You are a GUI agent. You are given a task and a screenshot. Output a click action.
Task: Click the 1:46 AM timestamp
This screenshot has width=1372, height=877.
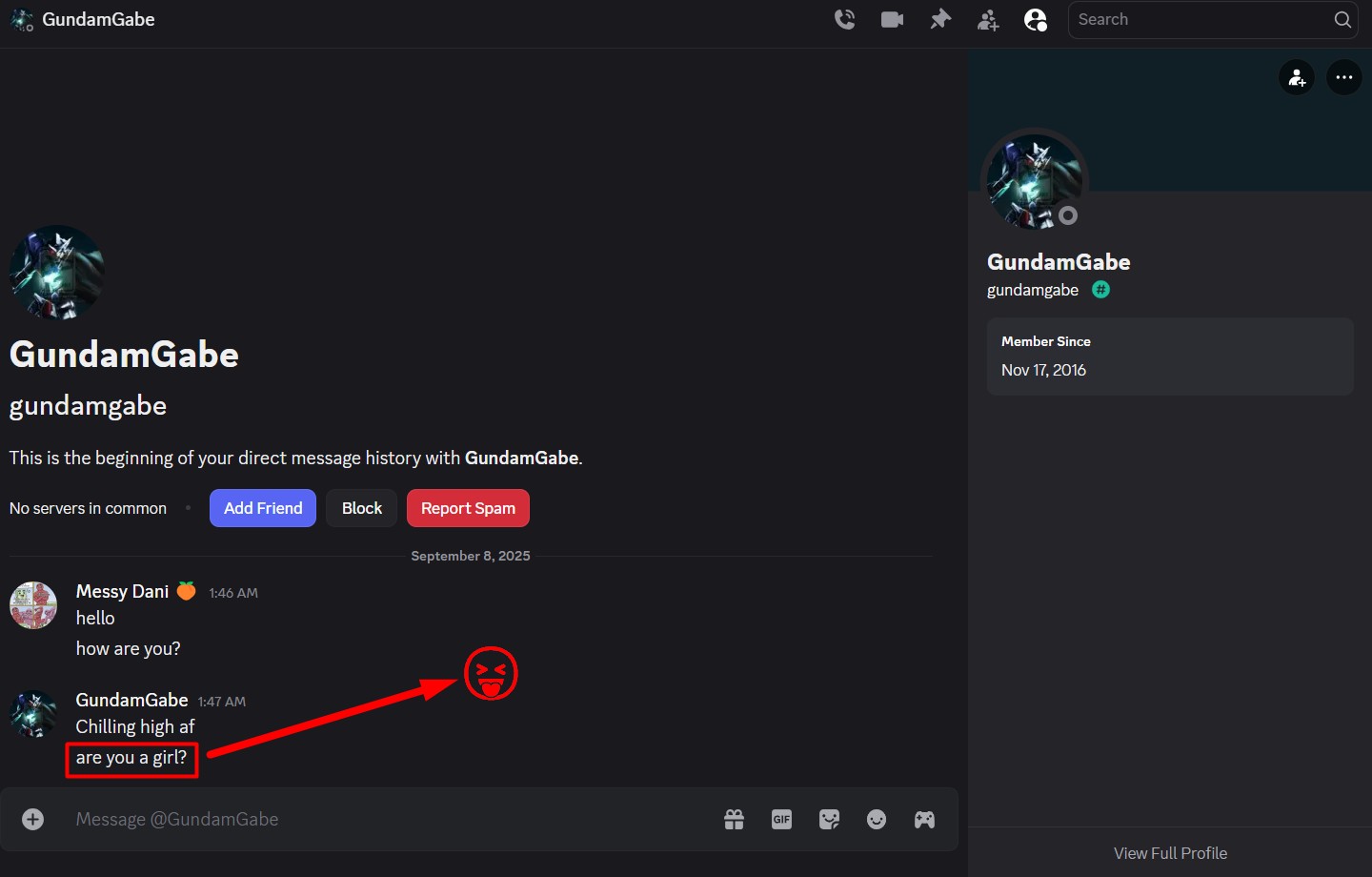click(x=233, y=593)
